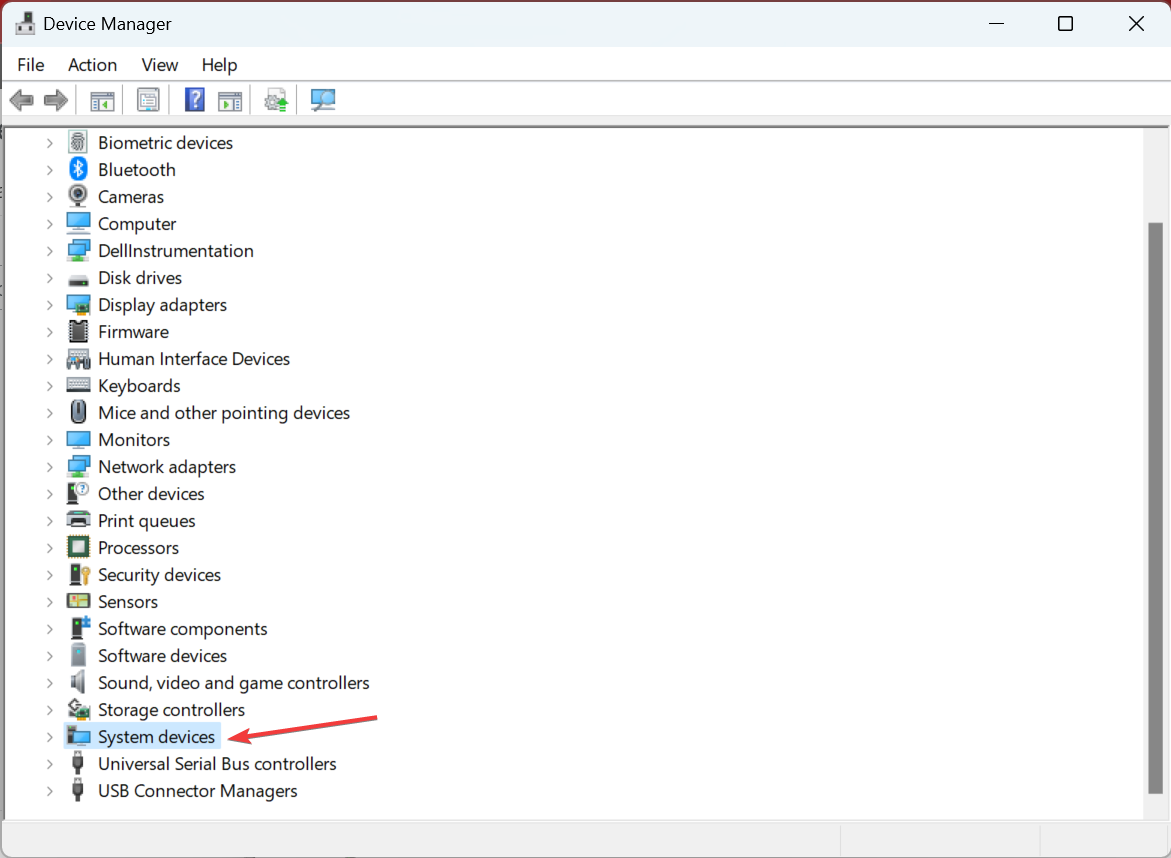Expand the Display adapters chevron

(49, 305)
